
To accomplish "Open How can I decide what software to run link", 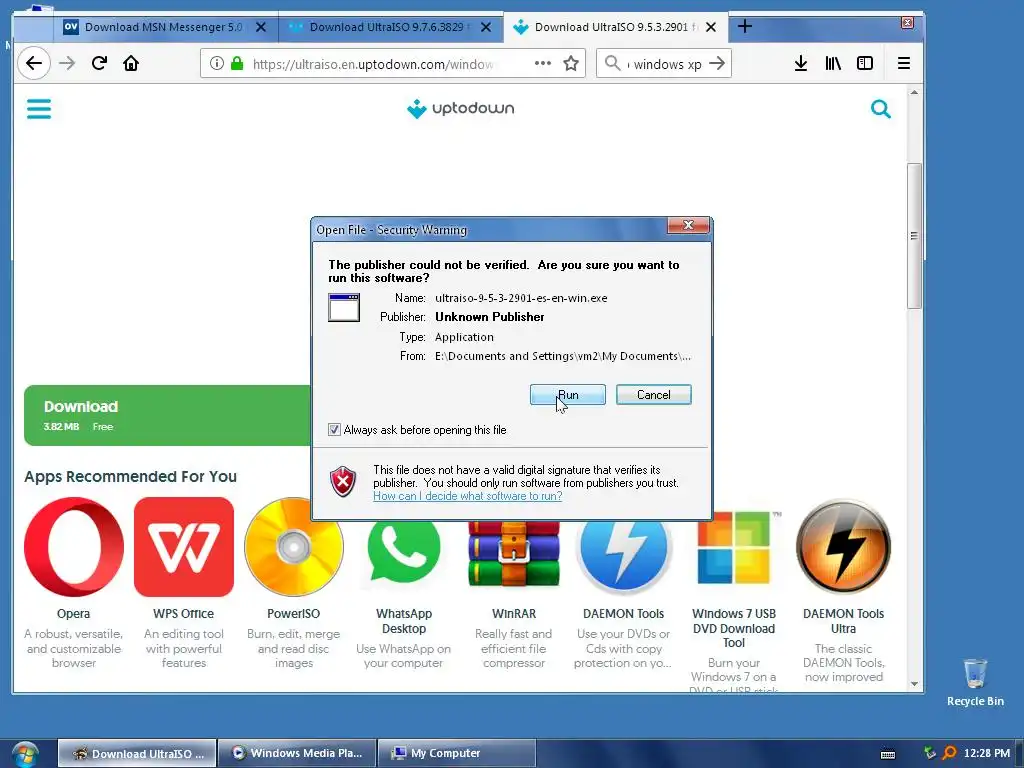I will [468, 496].
